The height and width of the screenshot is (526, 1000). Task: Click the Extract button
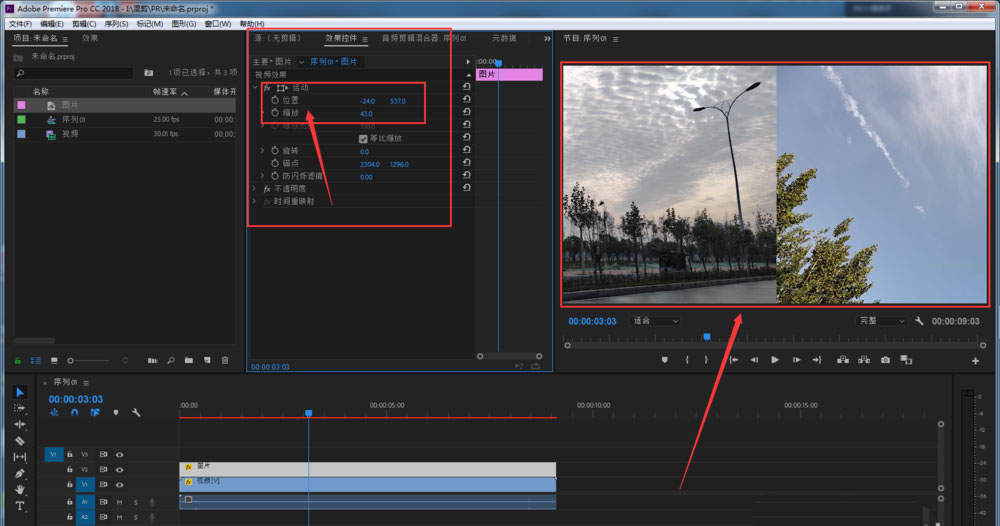pyautogui.click(x=864, y=360)
